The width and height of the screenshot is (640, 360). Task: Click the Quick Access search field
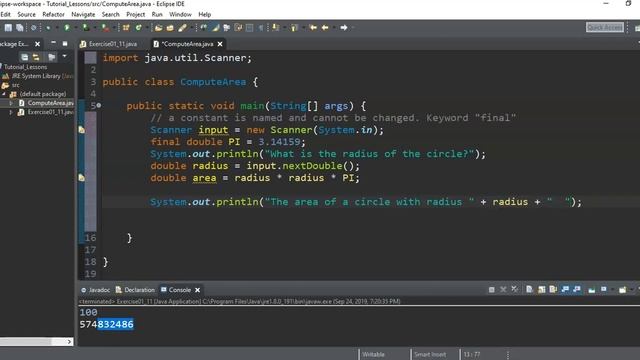click(605, 27)
